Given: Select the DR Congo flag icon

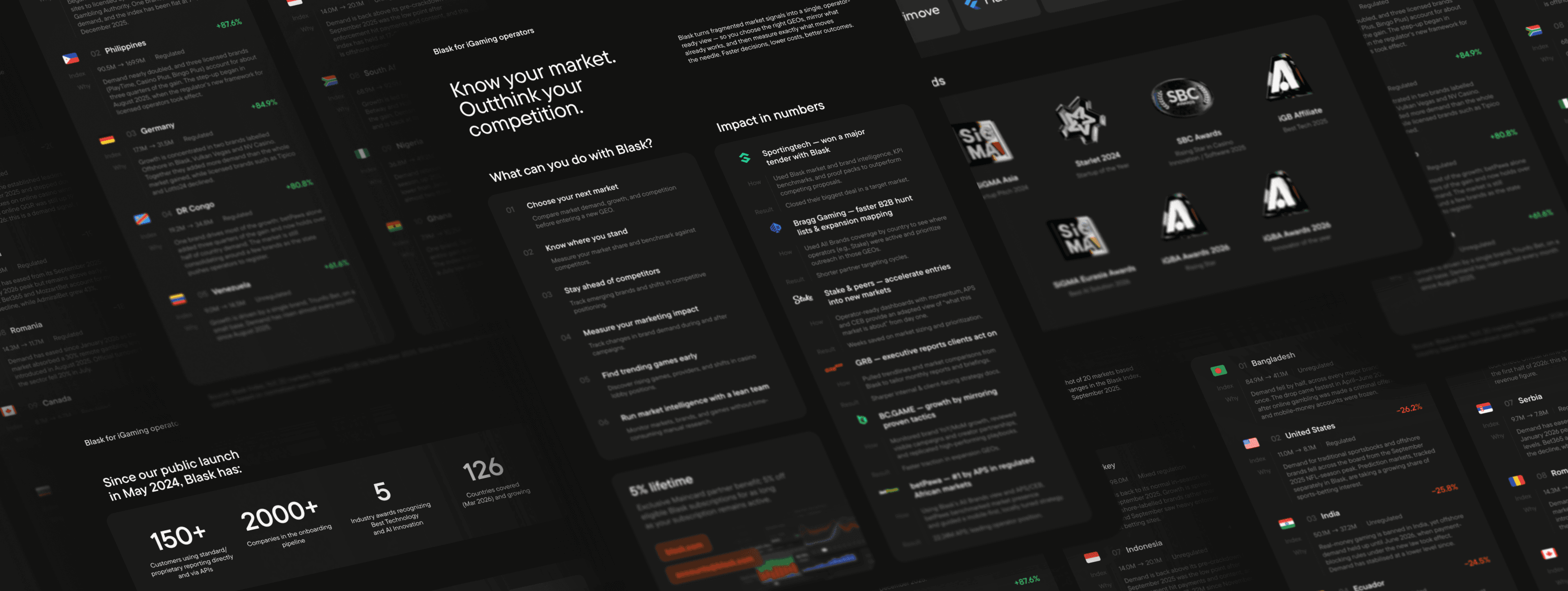Looking at the screenshot, I should pos(142,219).
